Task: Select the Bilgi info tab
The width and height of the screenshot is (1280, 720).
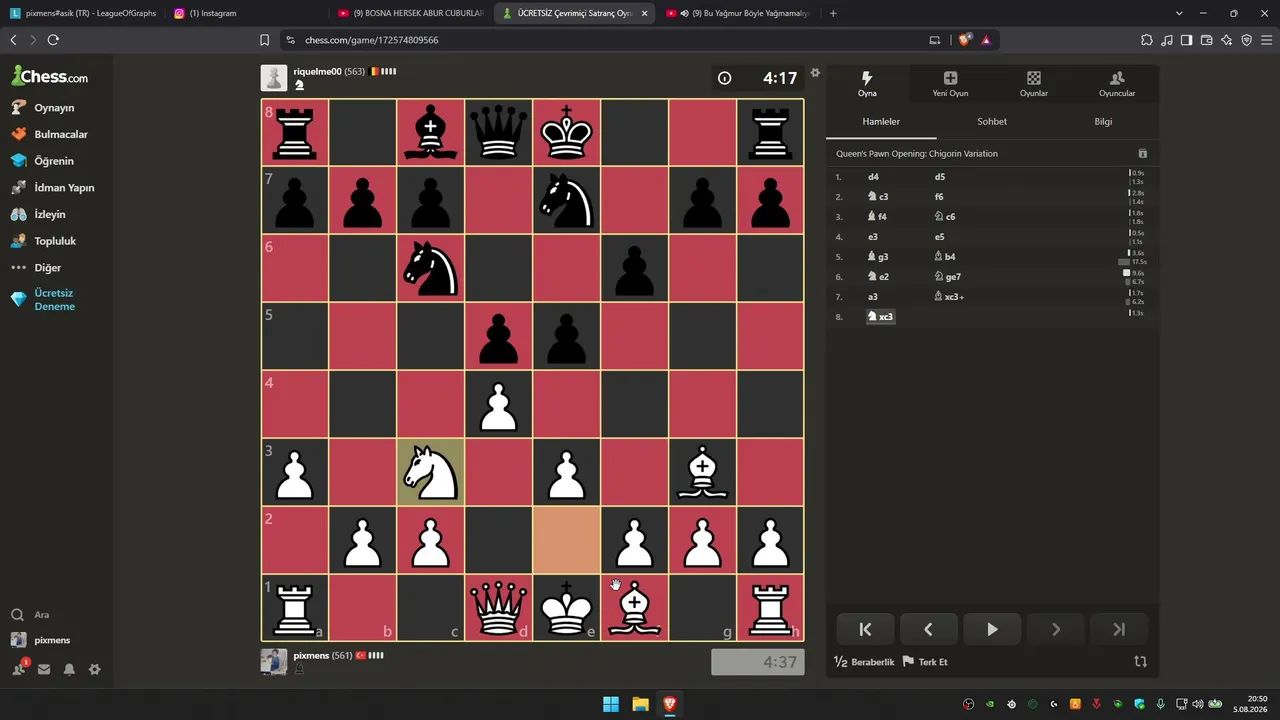Action: (x=1103, y=121)
